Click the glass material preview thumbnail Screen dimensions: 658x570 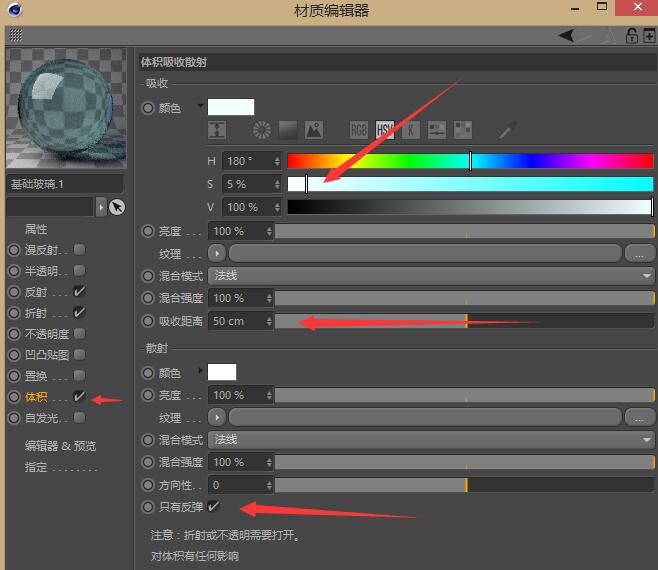(x=66, y=108)
